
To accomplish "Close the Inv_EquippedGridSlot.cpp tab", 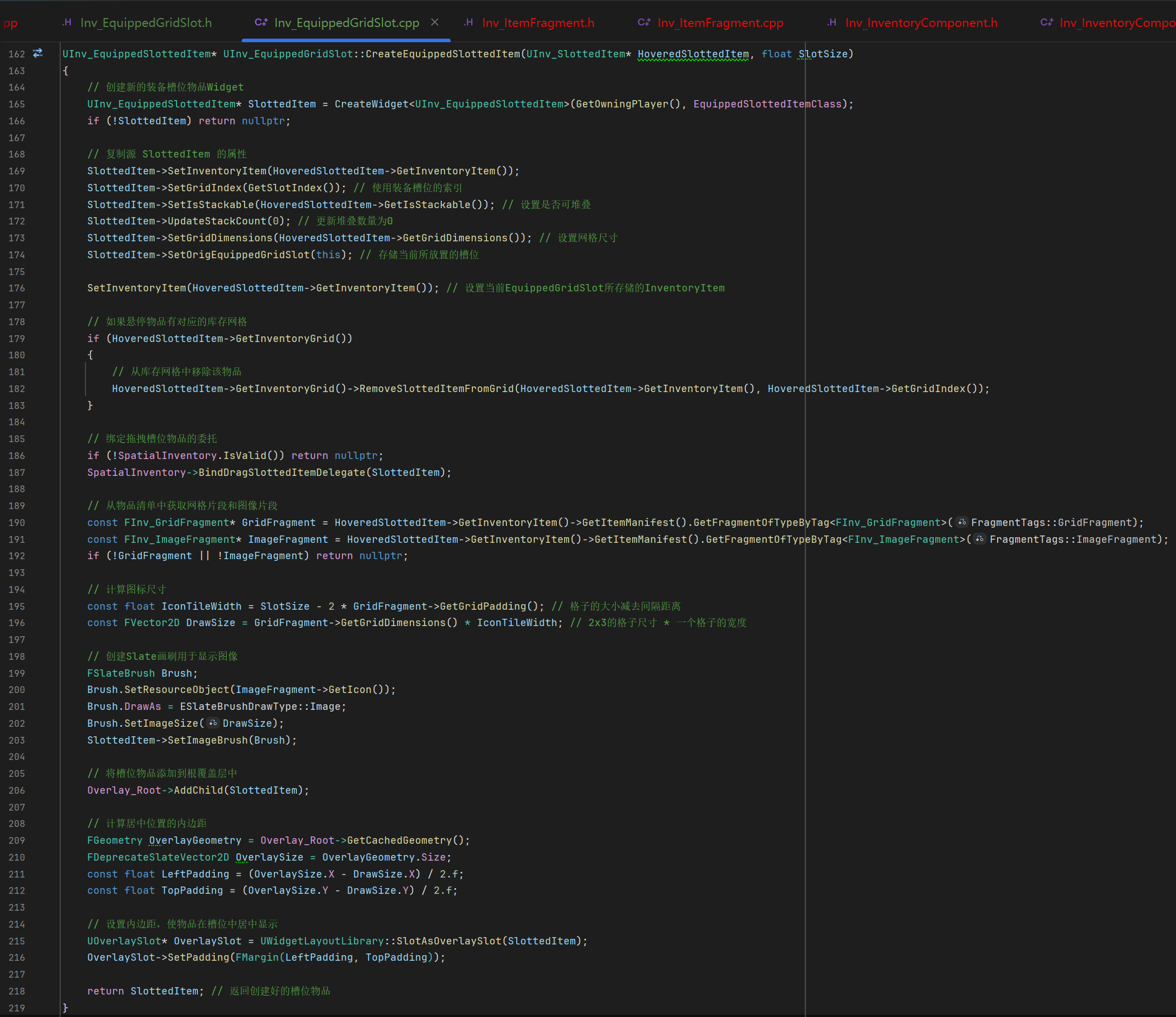I will (435, 22).
